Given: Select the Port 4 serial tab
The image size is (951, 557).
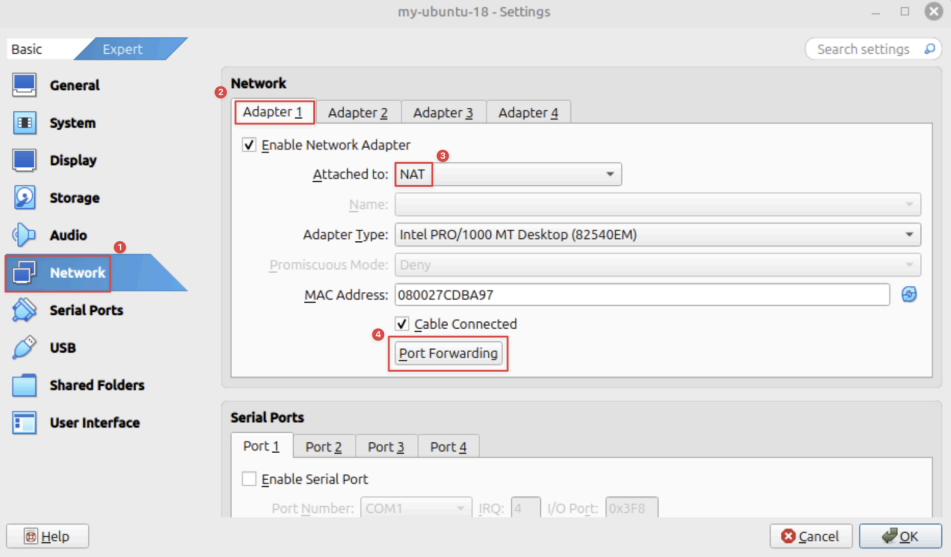Looking at the screenshot, I should tap(448, 447).
